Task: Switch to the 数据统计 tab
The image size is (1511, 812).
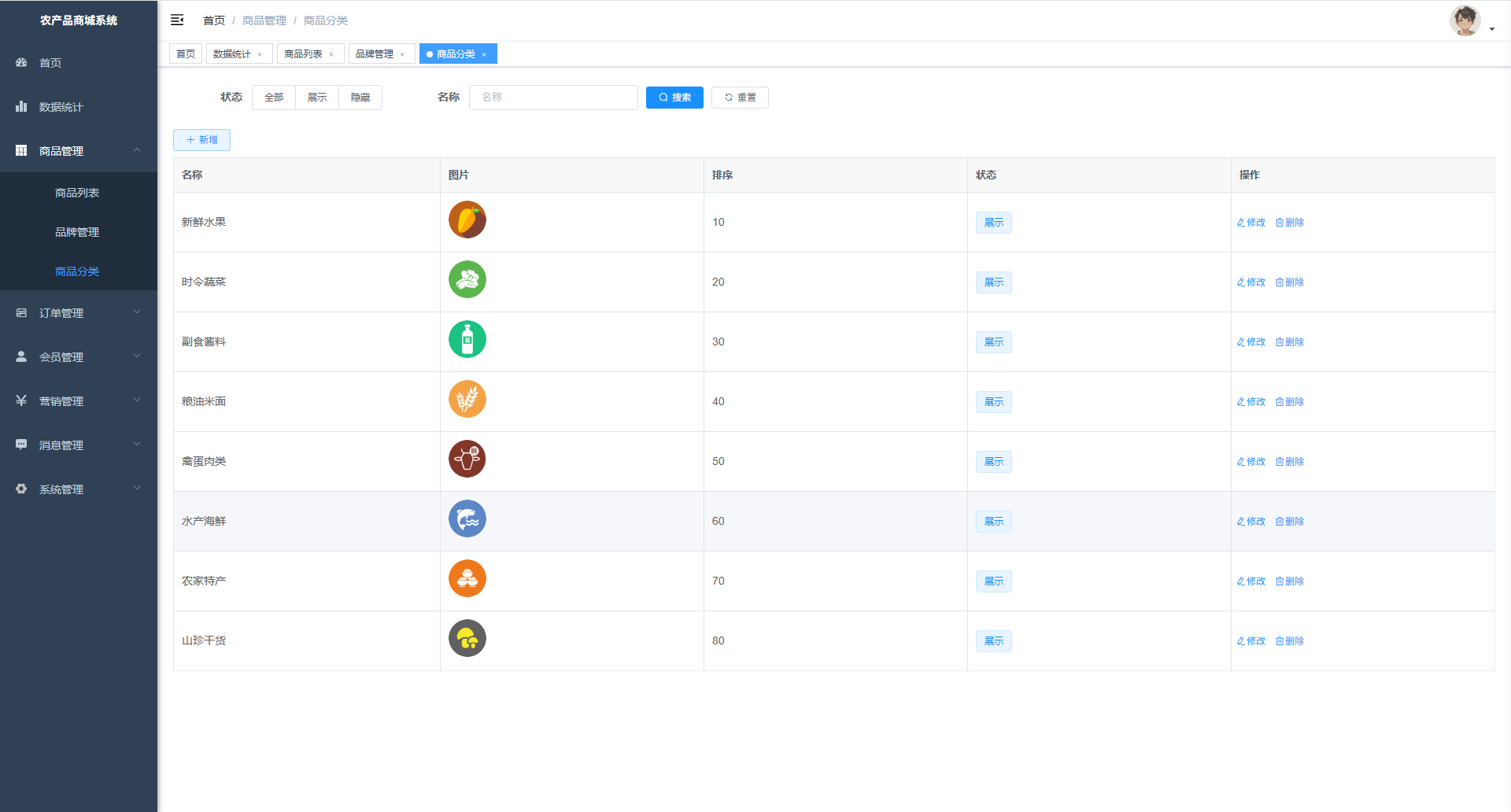Action: click(x=232, y=54)
